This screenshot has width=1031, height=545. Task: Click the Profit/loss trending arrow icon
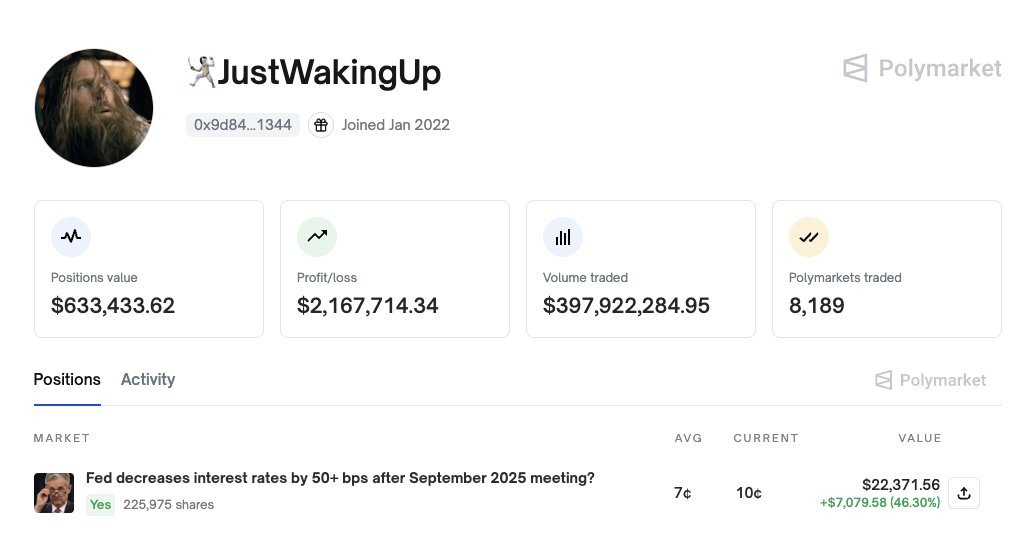point(317,237)
